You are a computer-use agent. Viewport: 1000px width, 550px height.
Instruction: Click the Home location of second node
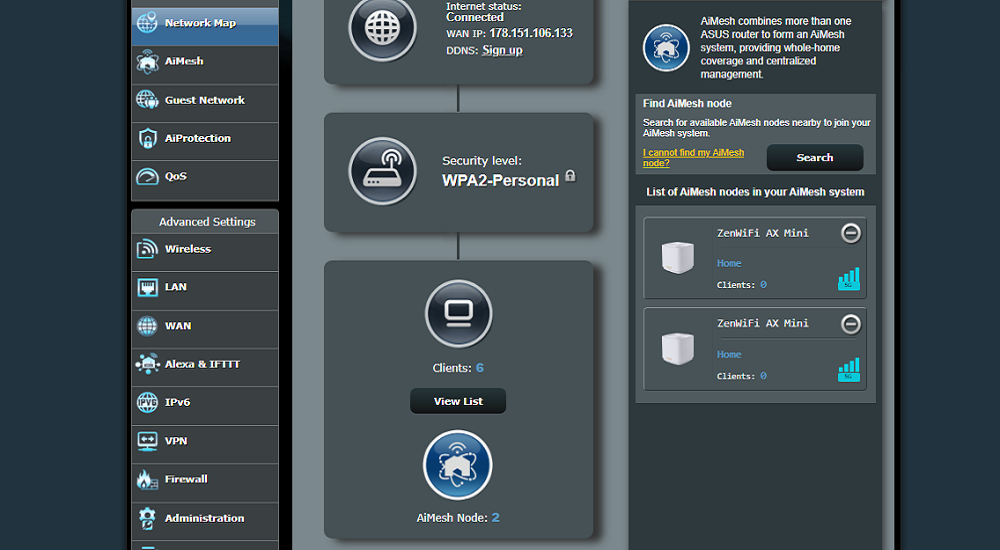click(729, 355)
